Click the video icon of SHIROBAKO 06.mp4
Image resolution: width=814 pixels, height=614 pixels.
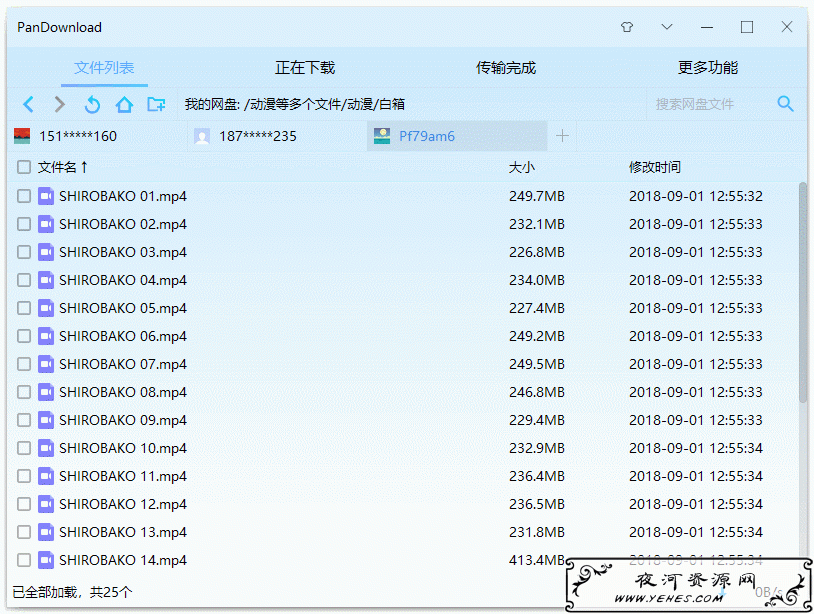point(46,336)
